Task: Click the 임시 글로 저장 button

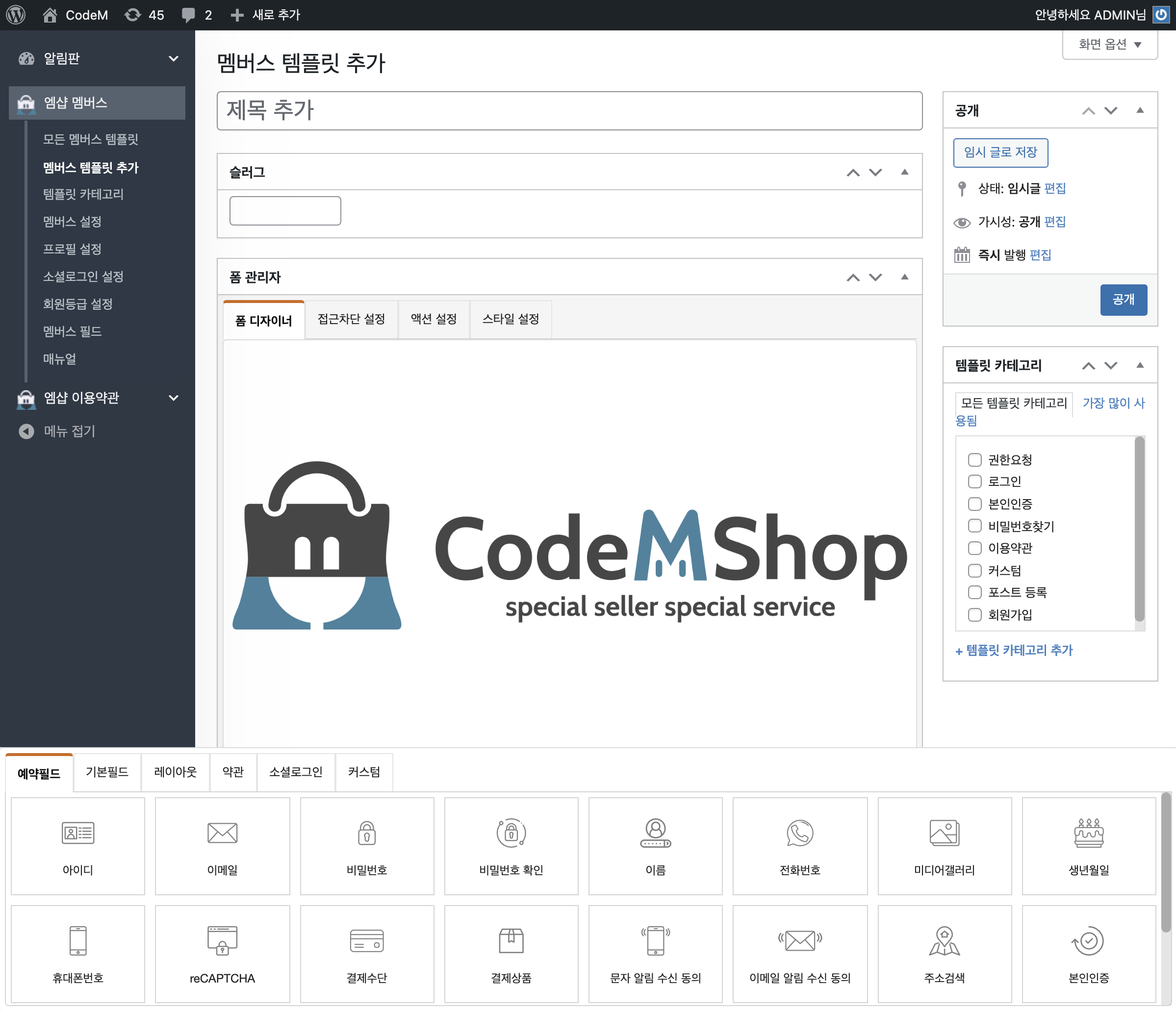Action: pos(1000,152)
